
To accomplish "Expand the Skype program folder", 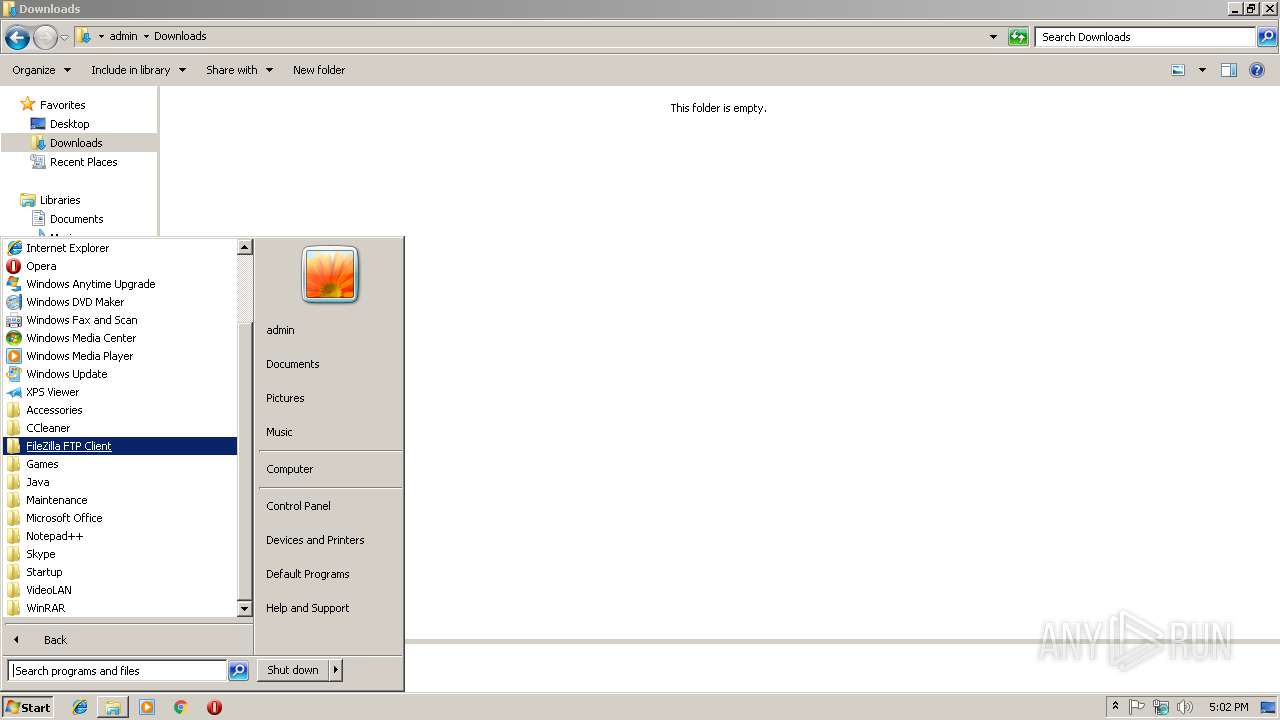I will (120, 554).
